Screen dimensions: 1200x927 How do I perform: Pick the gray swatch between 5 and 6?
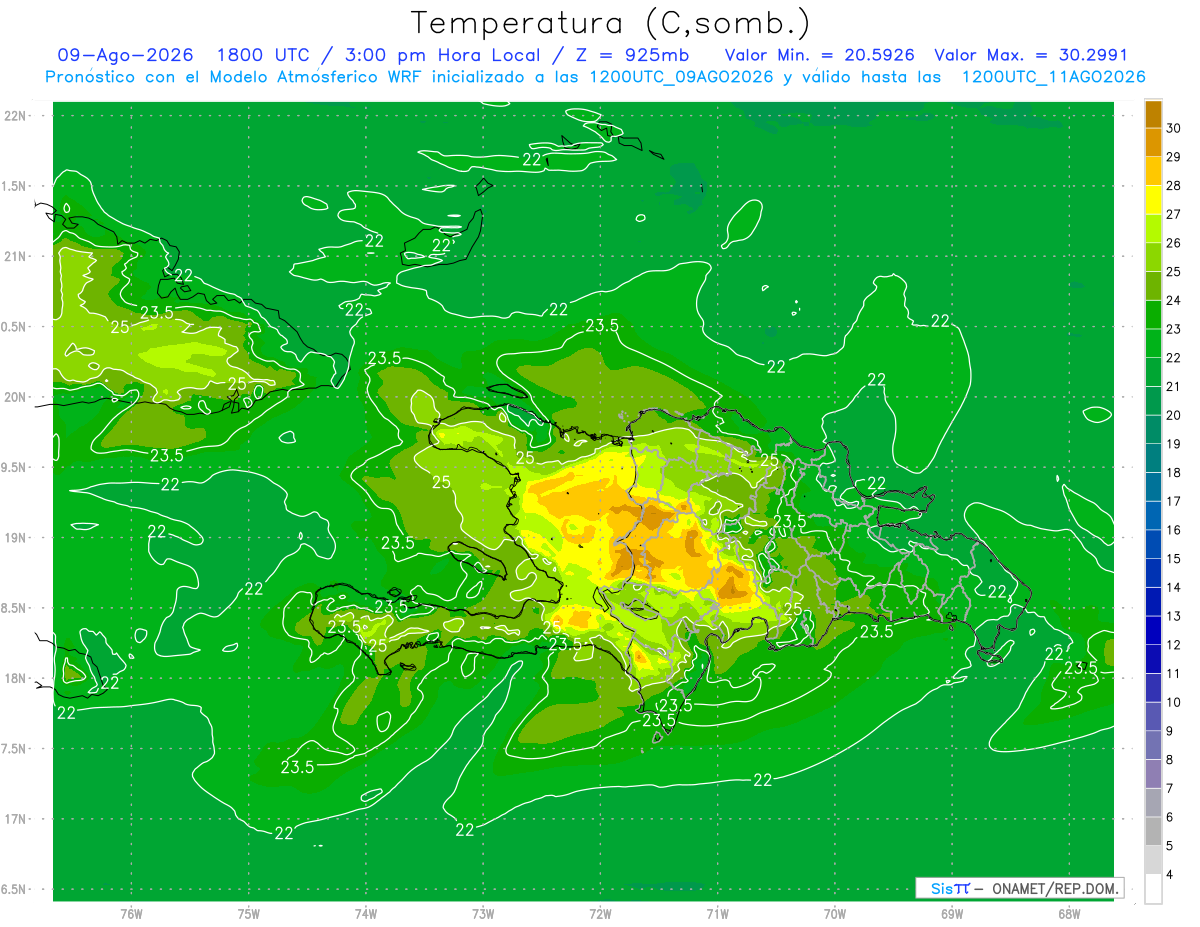click(1153, 832)
